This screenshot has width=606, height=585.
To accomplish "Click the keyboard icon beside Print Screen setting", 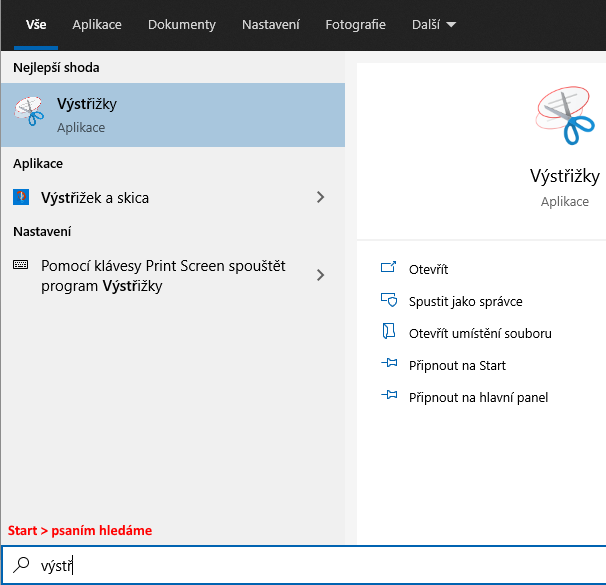I will (x=20, y=265).
